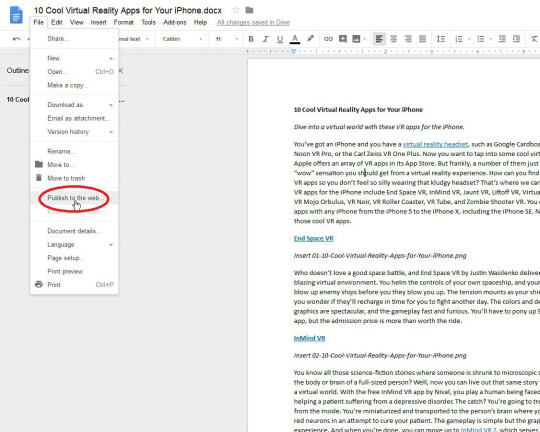Click the Increase indent icon
540x432 pixels.
(516, 39)
